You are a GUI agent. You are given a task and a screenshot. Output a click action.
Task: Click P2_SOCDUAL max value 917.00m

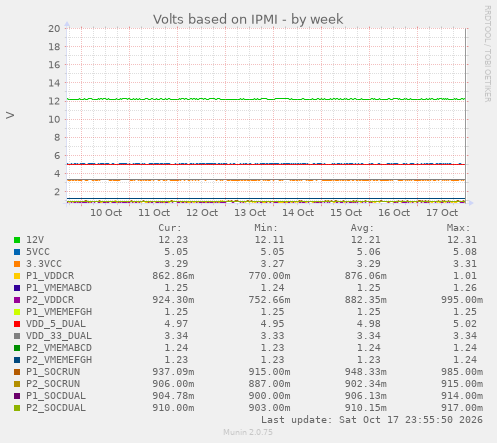click(x=462, y=408)
